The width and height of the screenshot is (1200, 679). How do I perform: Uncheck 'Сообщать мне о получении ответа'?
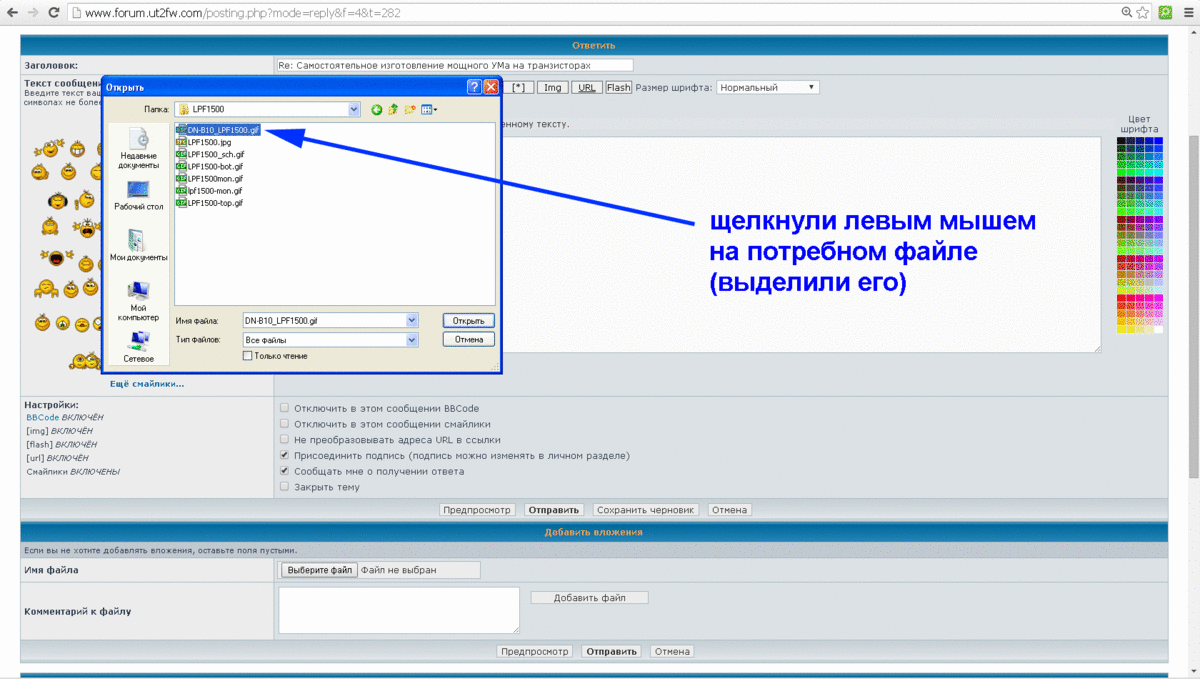285,471
